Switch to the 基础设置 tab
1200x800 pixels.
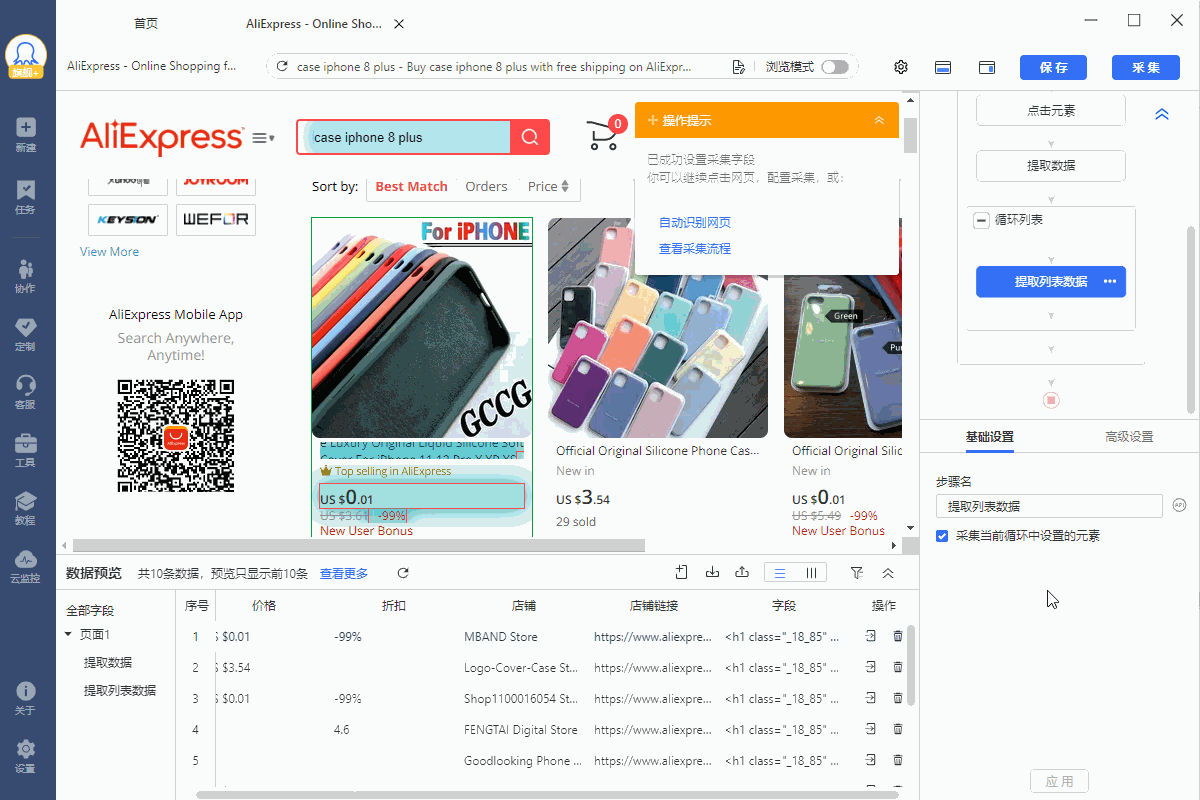pyautogui.click(x=990, y=437)
